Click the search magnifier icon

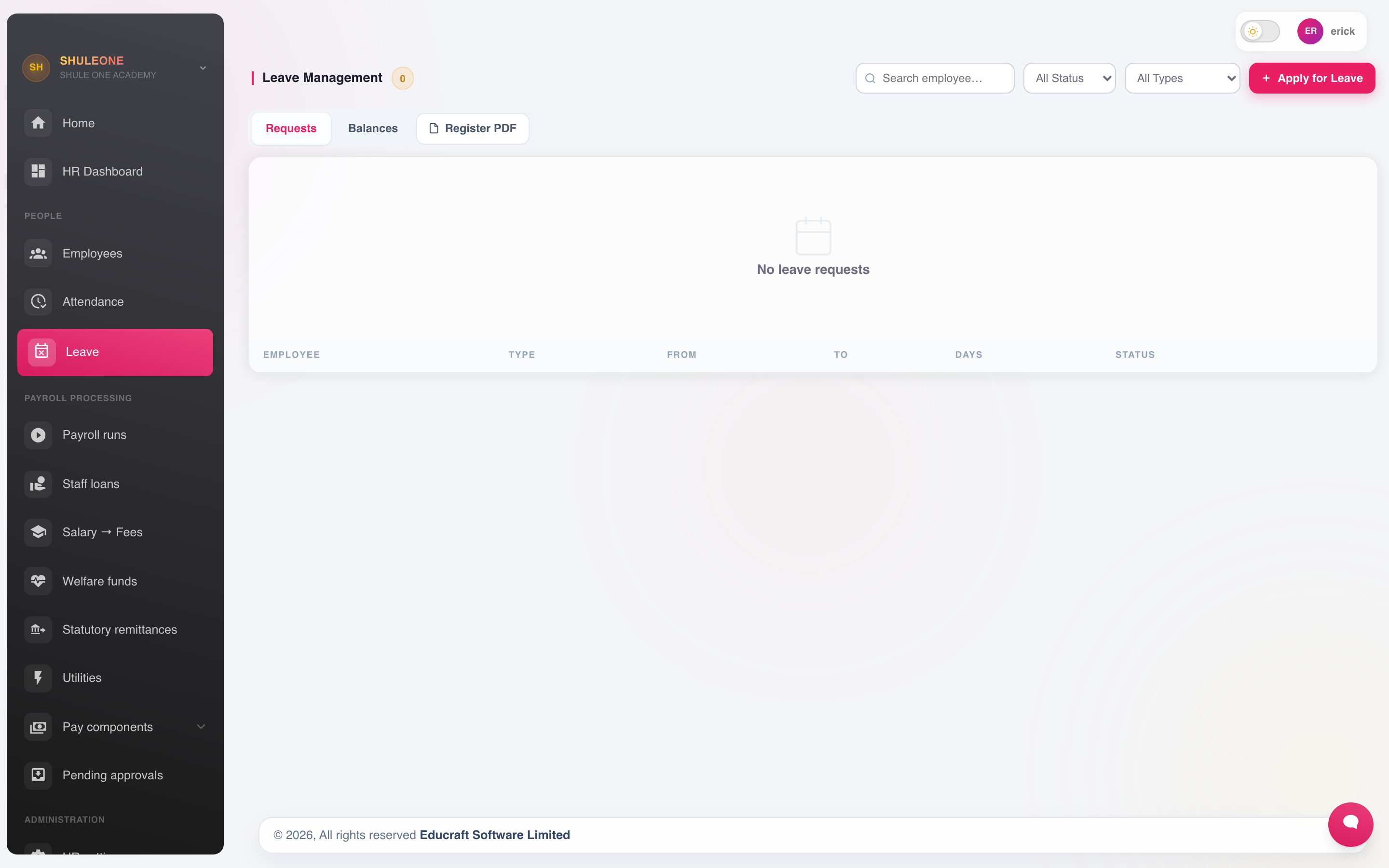[x=870, y=78]
